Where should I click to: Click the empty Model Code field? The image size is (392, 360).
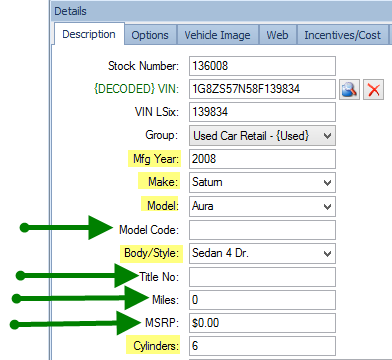click(262, 230)
